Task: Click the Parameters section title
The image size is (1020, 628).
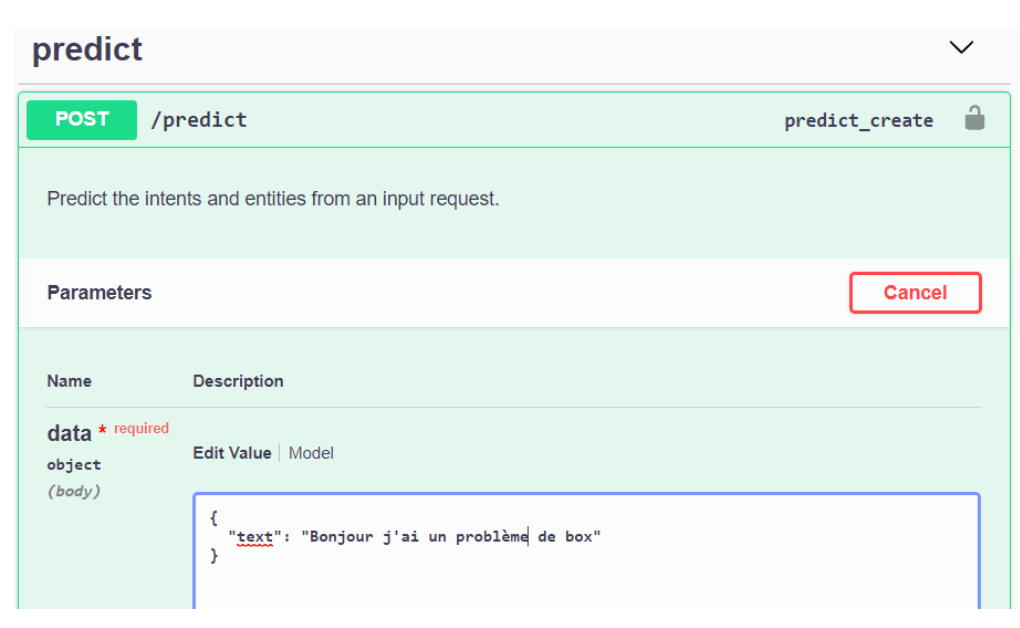Action: (99, 293)
